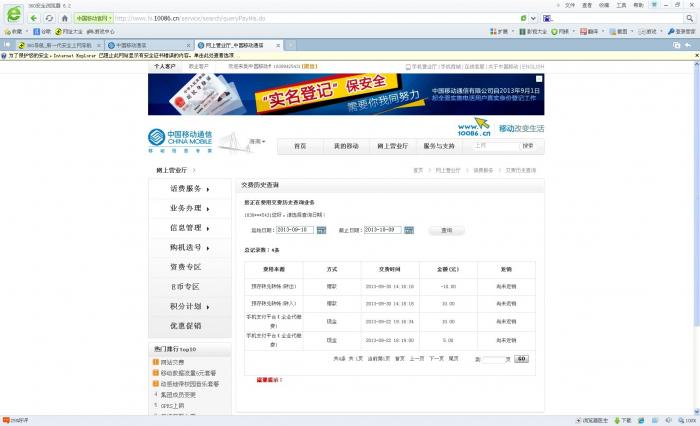Click the green compatibility icon in address bar

524,18
